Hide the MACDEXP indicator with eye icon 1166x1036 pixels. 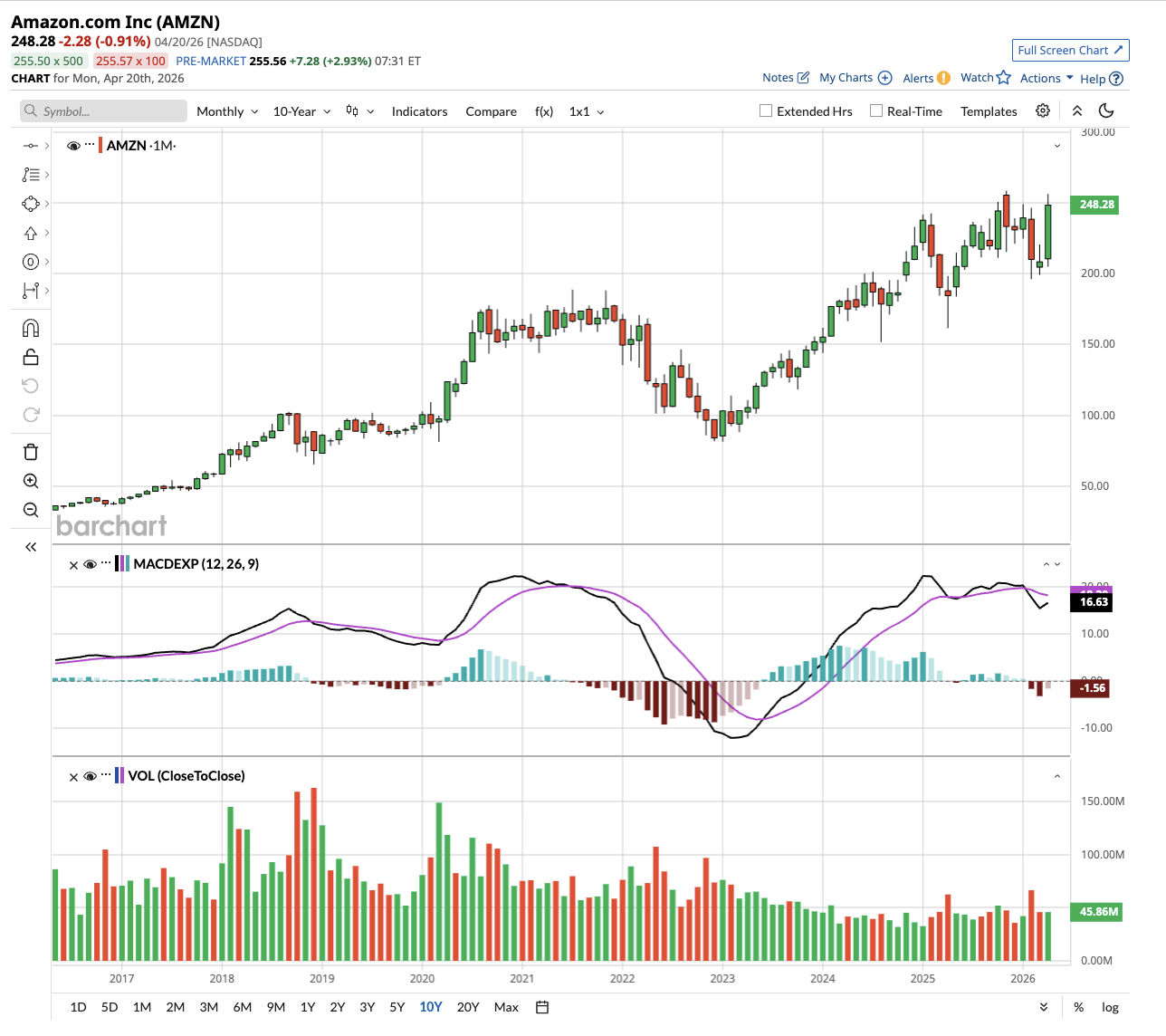tap(90, 564)
